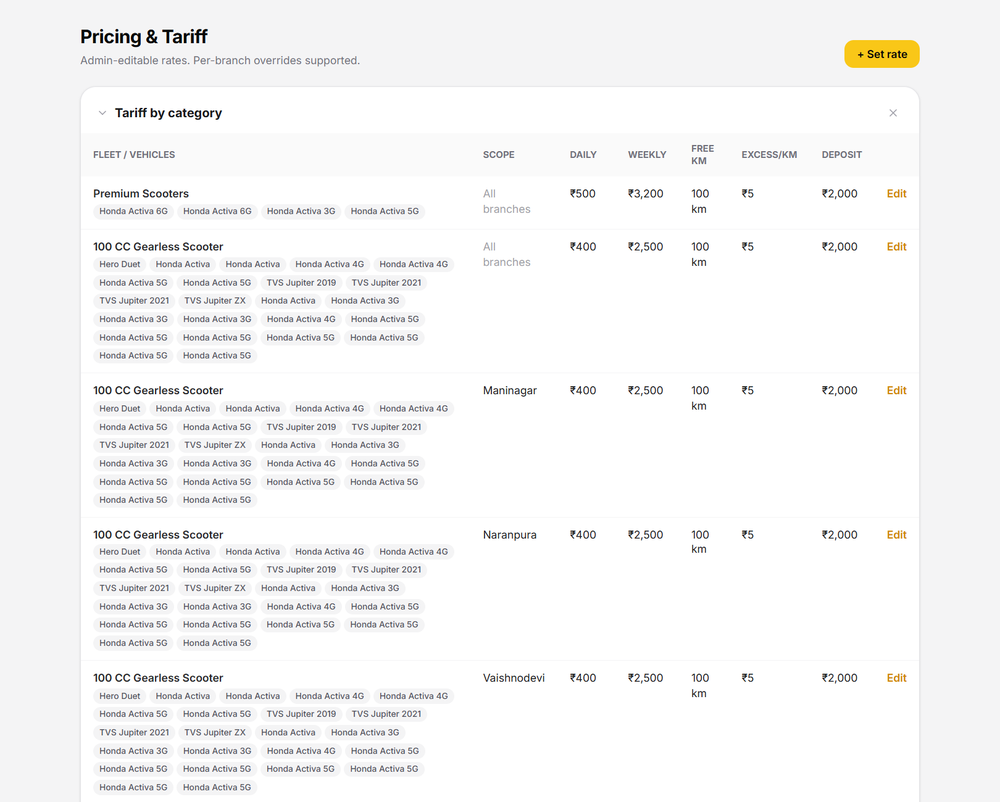
Task: Collapse the Tariff by category section
Action: tap(102, 113)
